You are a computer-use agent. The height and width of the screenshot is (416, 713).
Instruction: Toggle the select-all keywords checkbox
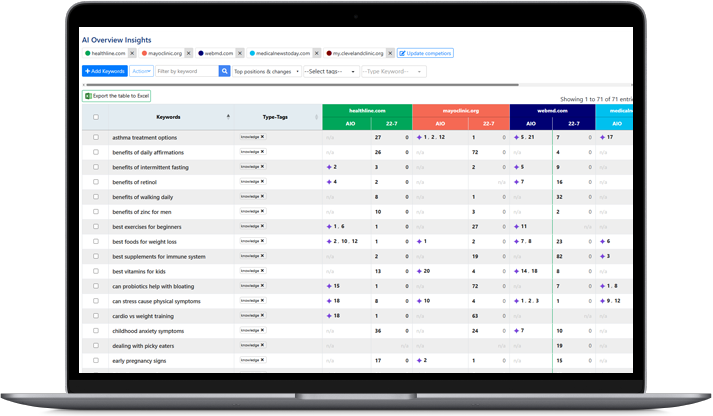[95, 117]
